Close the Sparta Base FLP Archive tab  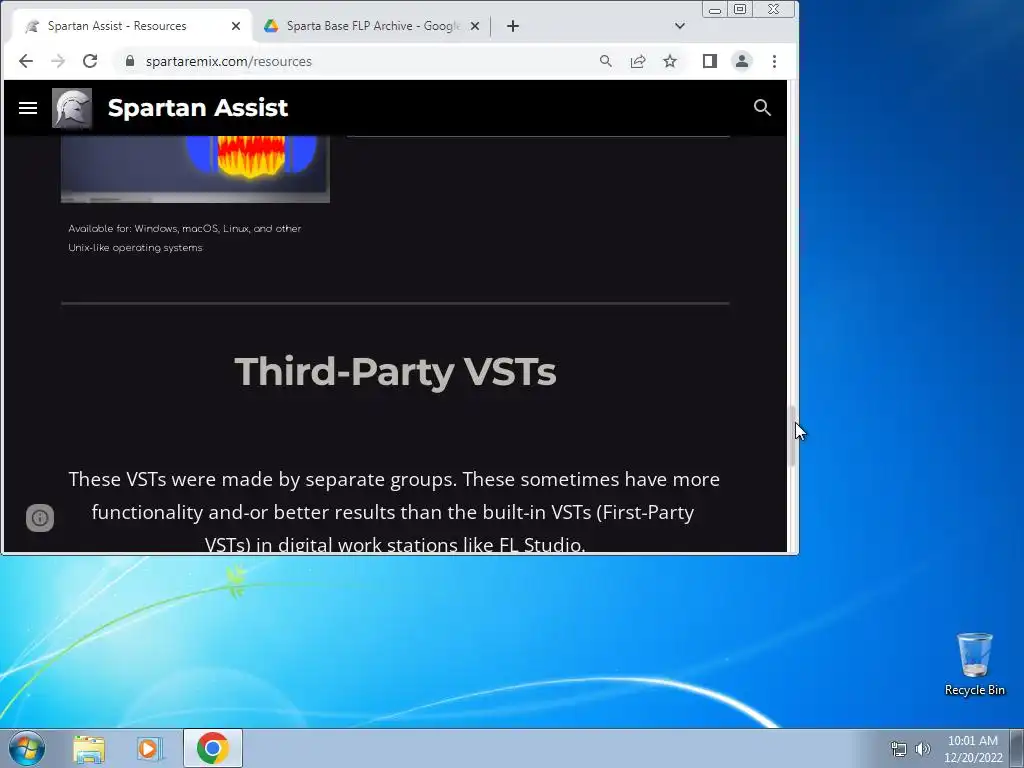(475, 26)
